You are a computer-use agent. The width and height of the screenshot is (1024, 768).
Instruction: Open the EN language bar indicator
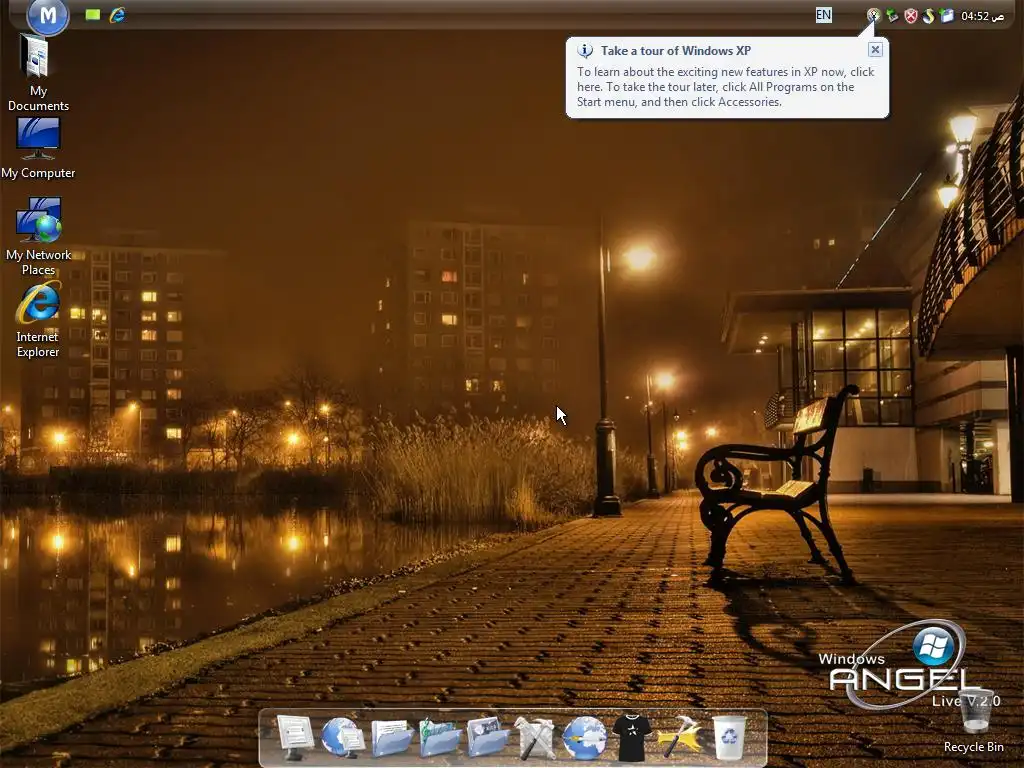(824, 15)
